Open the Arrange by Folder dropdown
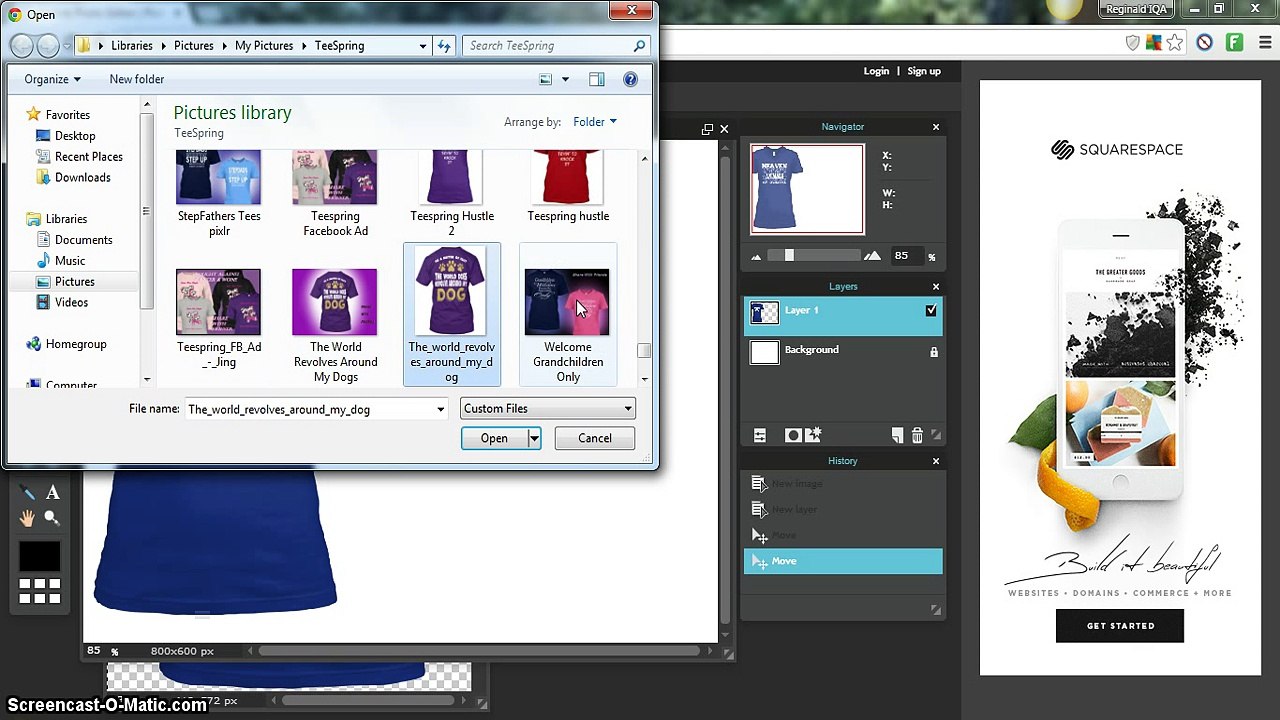This screenshot has width=1280, height=720. pyautogui.click(x=595, y=122)
